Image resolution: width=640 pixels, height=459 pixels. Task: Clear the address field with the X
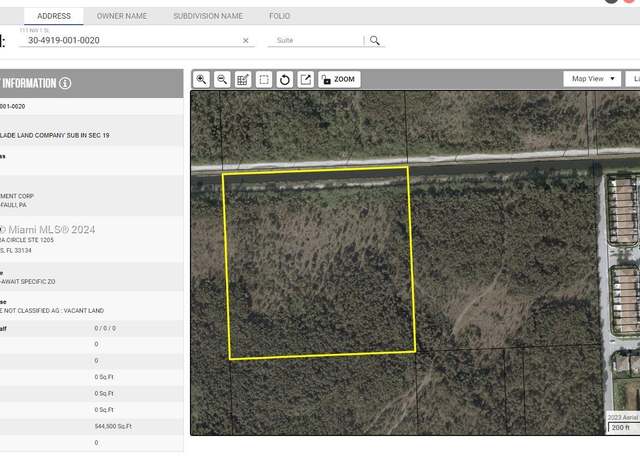tap(246, 40)
